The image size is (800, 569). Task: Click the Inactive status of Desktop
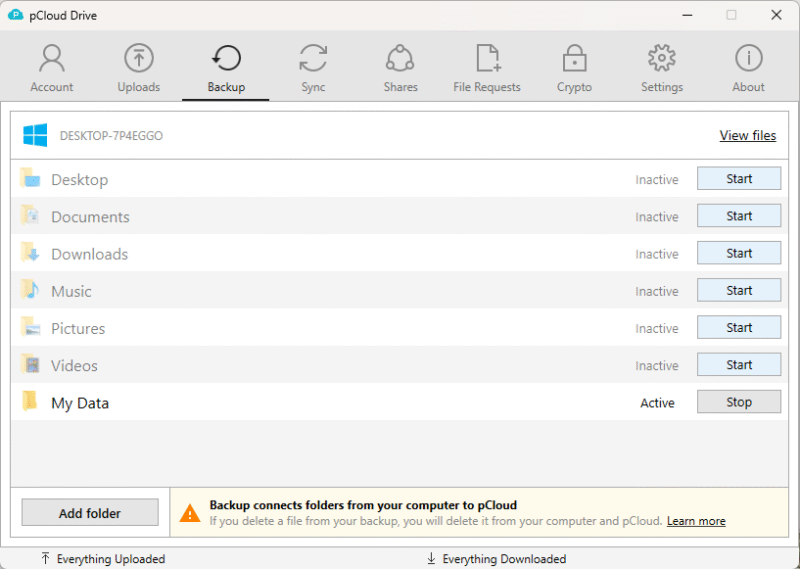[657, 180]
